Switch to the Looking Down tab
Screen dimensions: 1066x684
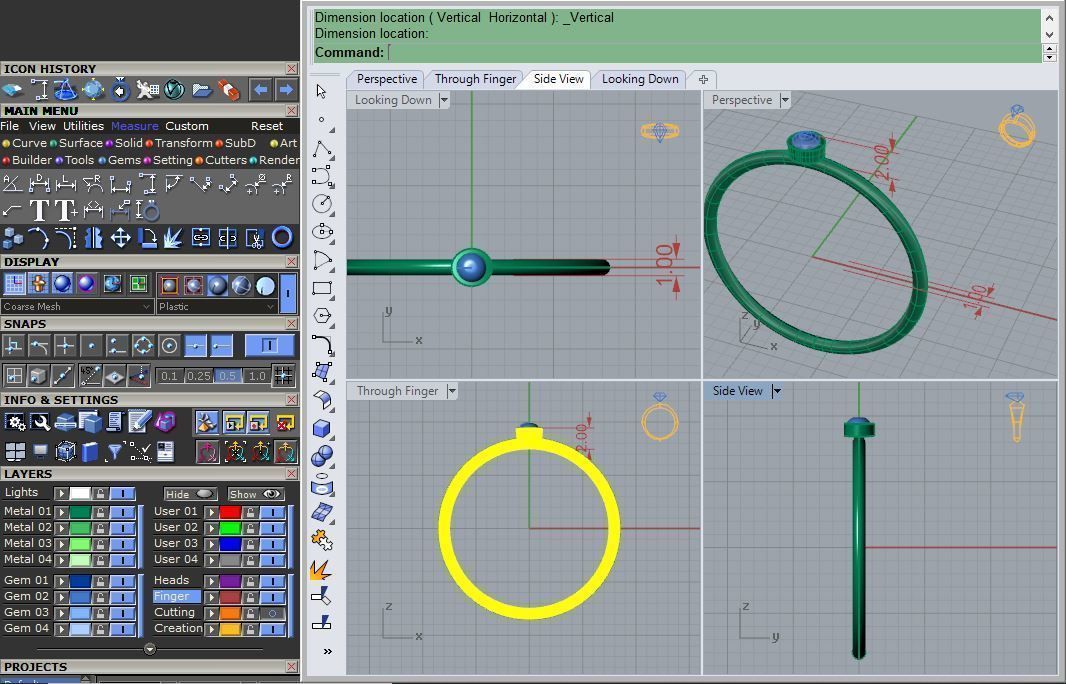click(640, 79)
